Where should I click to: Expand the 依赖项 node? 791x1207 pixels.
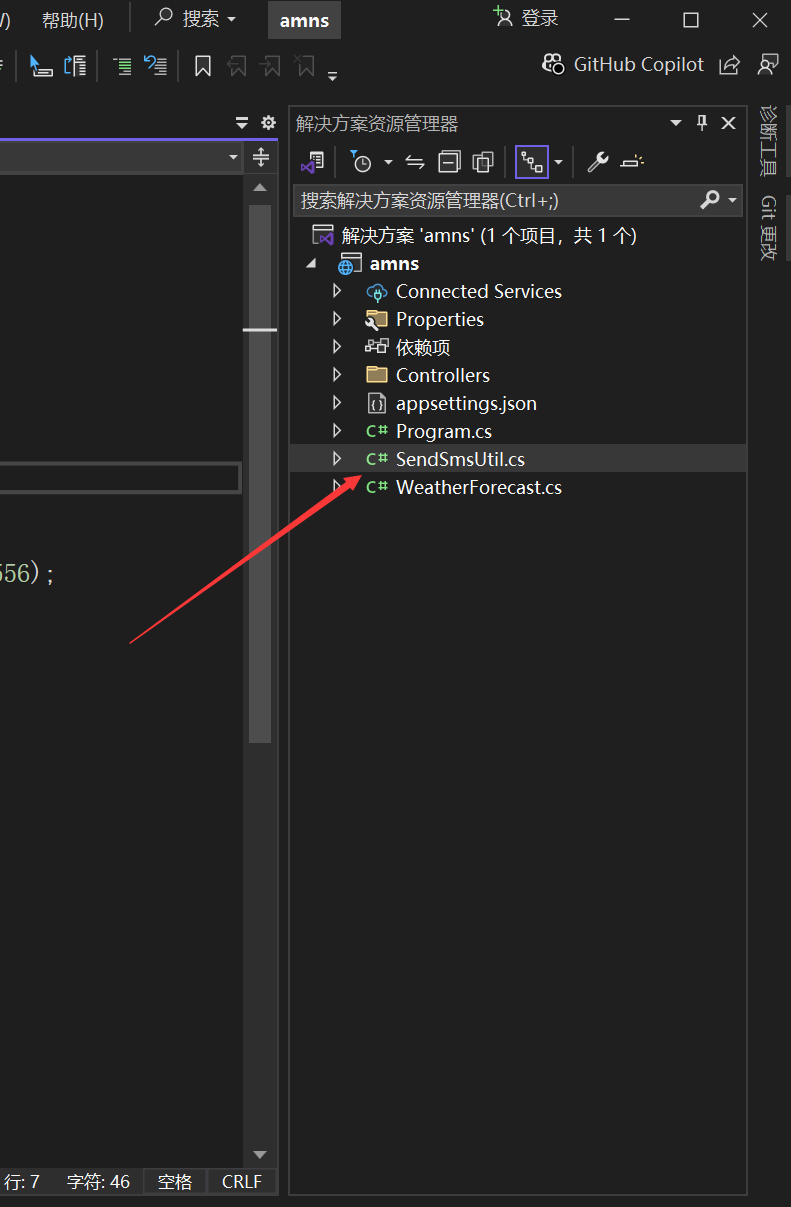tap(337, 347)
